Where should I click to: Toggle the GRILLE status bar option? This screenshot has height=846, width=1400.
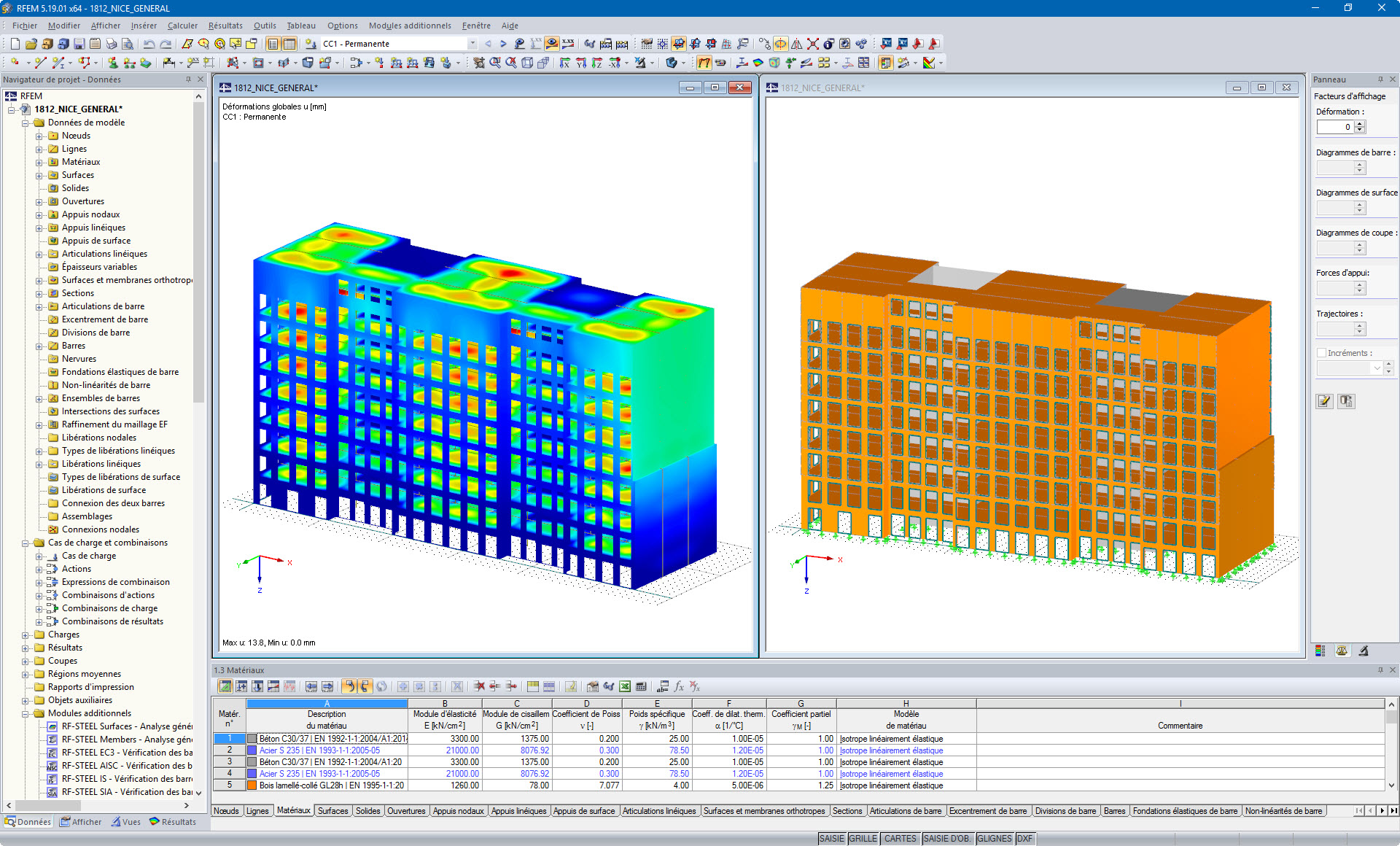[863, 838]
